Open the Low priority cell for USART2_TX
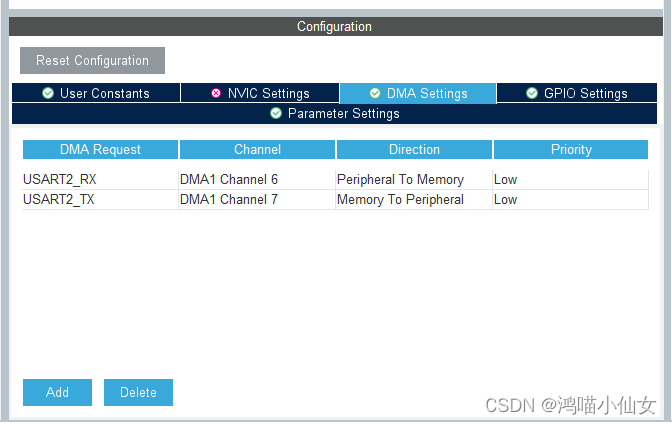Screen dimensions: 672x424 pyautogui.click(x=570, y=200)
